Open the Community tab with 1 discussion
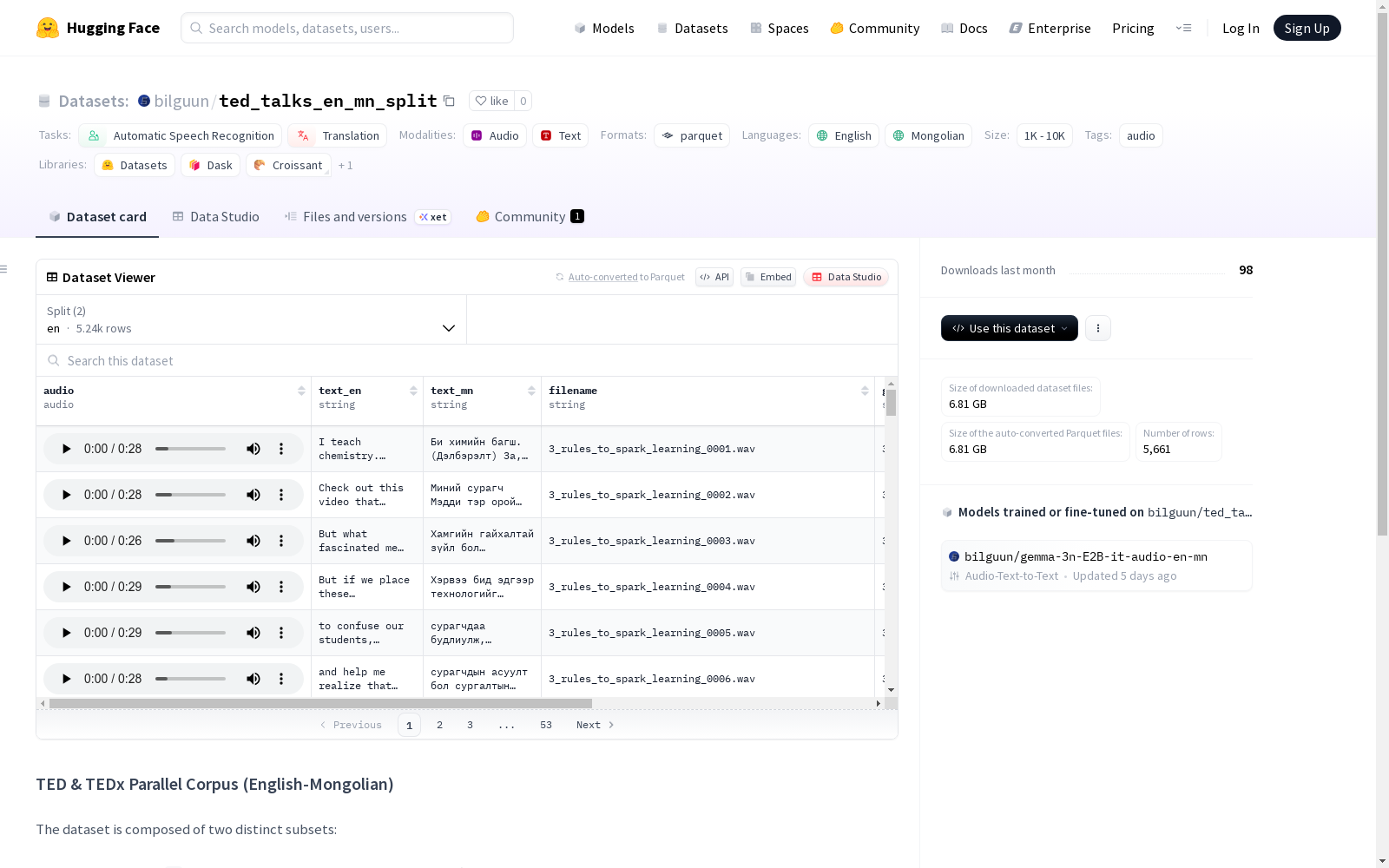 click(530, 217)
